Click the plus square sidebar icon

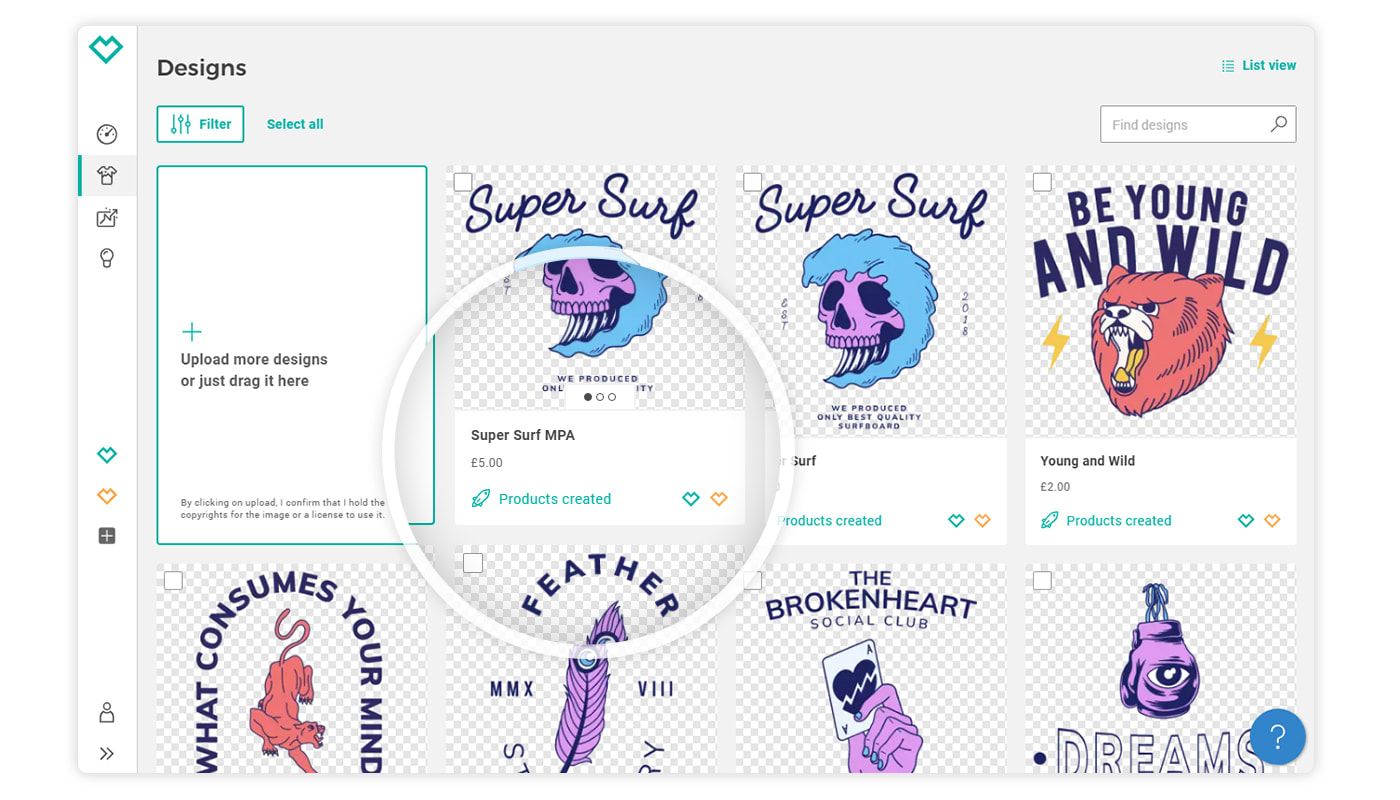point(107,536)
